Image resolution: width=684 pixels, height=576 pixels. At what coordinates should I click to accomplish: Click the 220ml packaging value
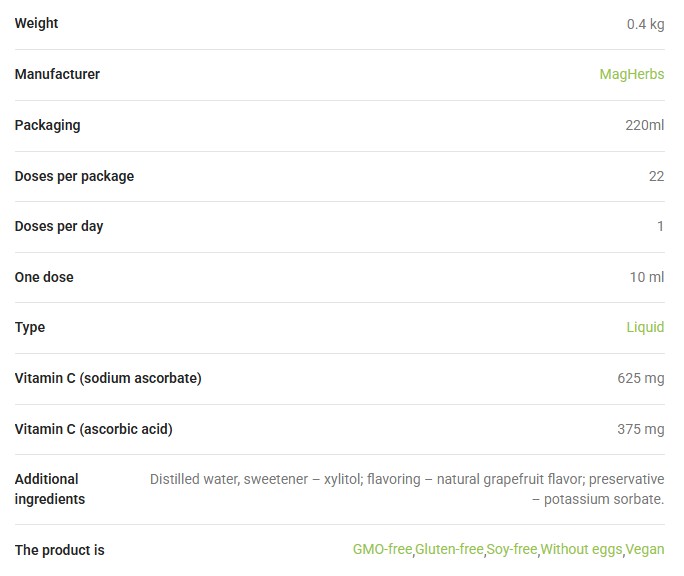(644, 125)
